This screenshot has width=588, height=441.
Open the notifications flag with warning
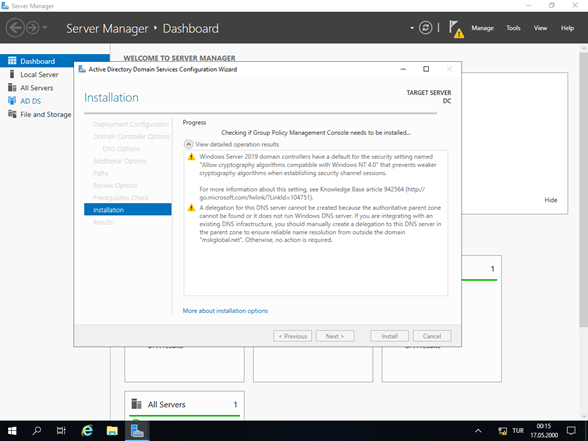coord(456,29)
